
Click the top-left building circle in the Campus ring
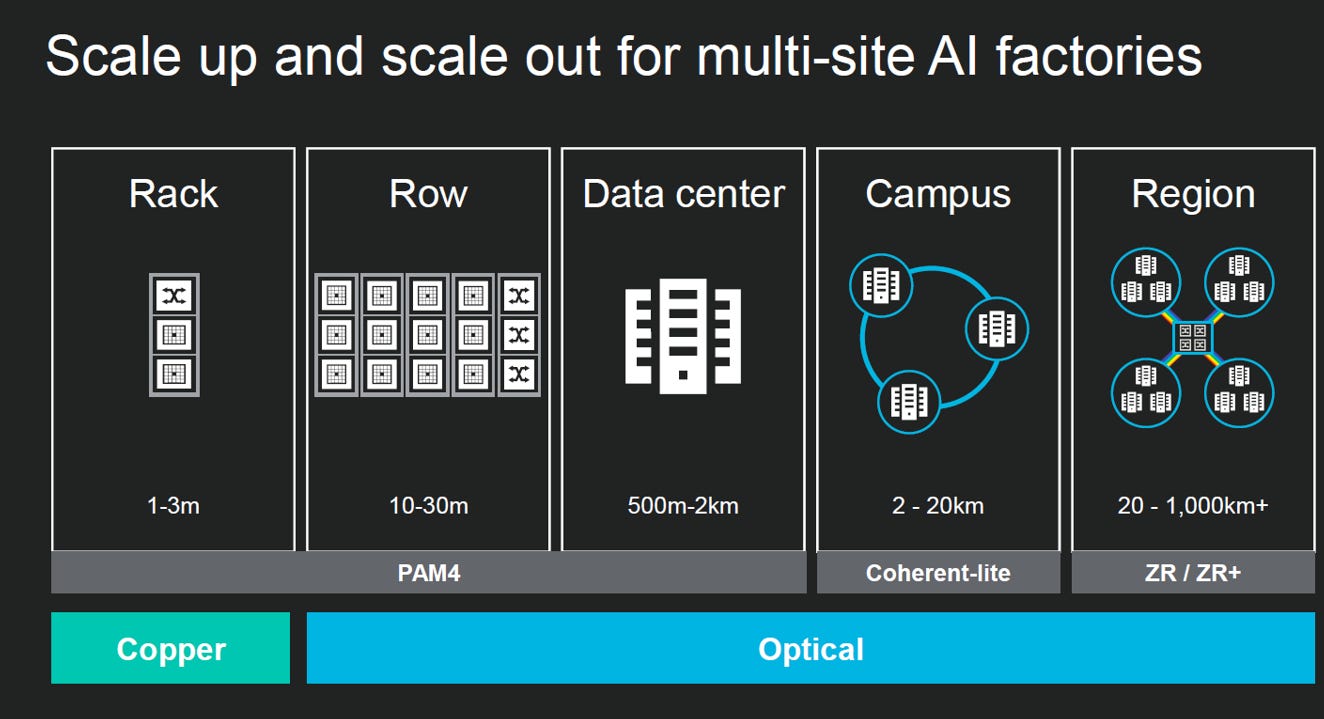[881, 286]
